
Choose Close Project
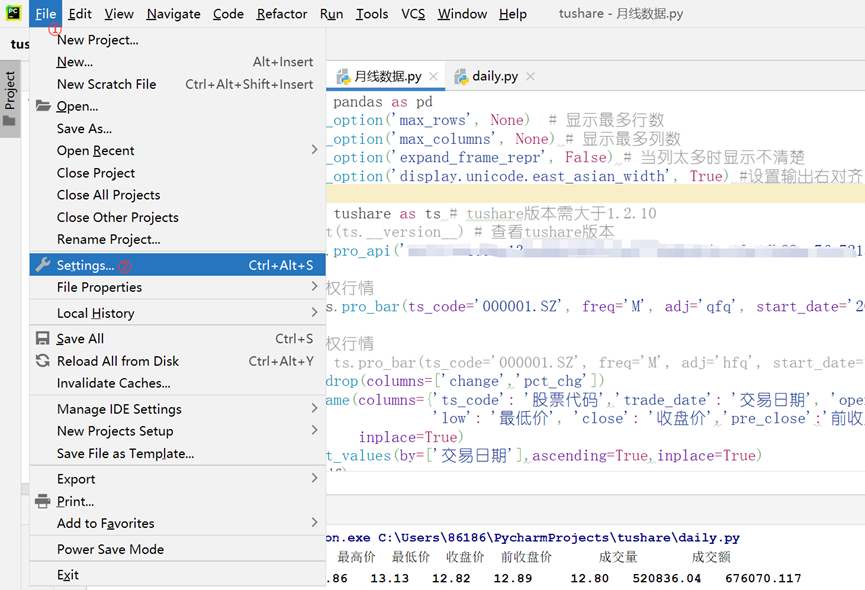coord(177,173)
